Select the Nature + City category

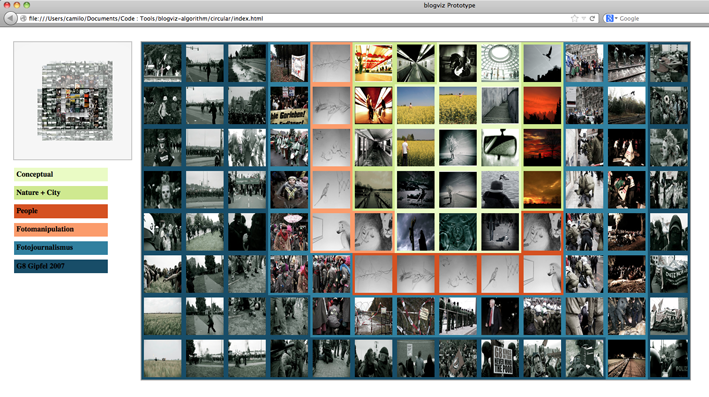click(x=61, y=193)
